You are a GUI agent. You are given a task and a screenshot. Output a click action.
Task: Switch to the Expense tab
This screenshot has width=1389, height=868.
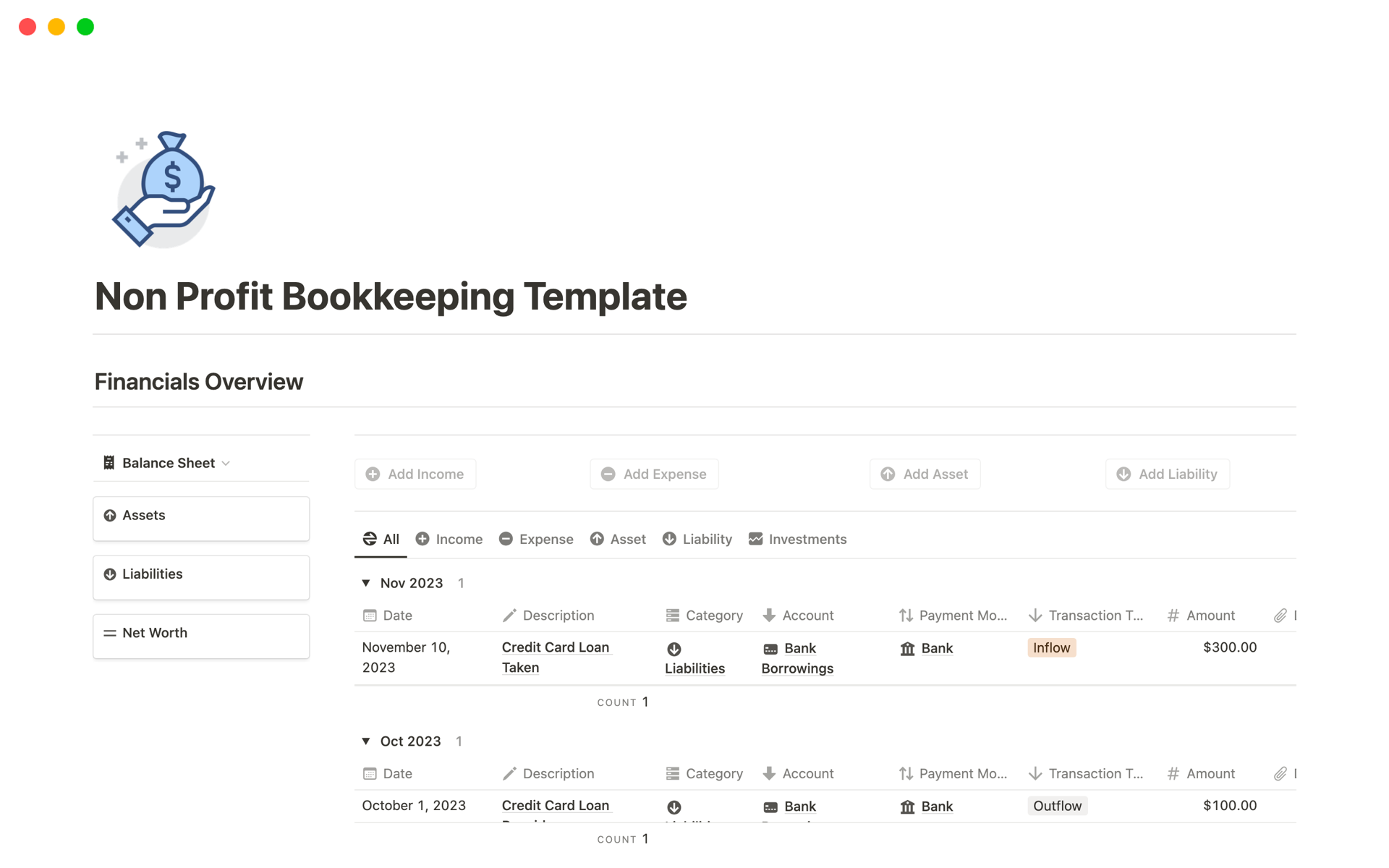pyautogui.click(x=536, y=539)
